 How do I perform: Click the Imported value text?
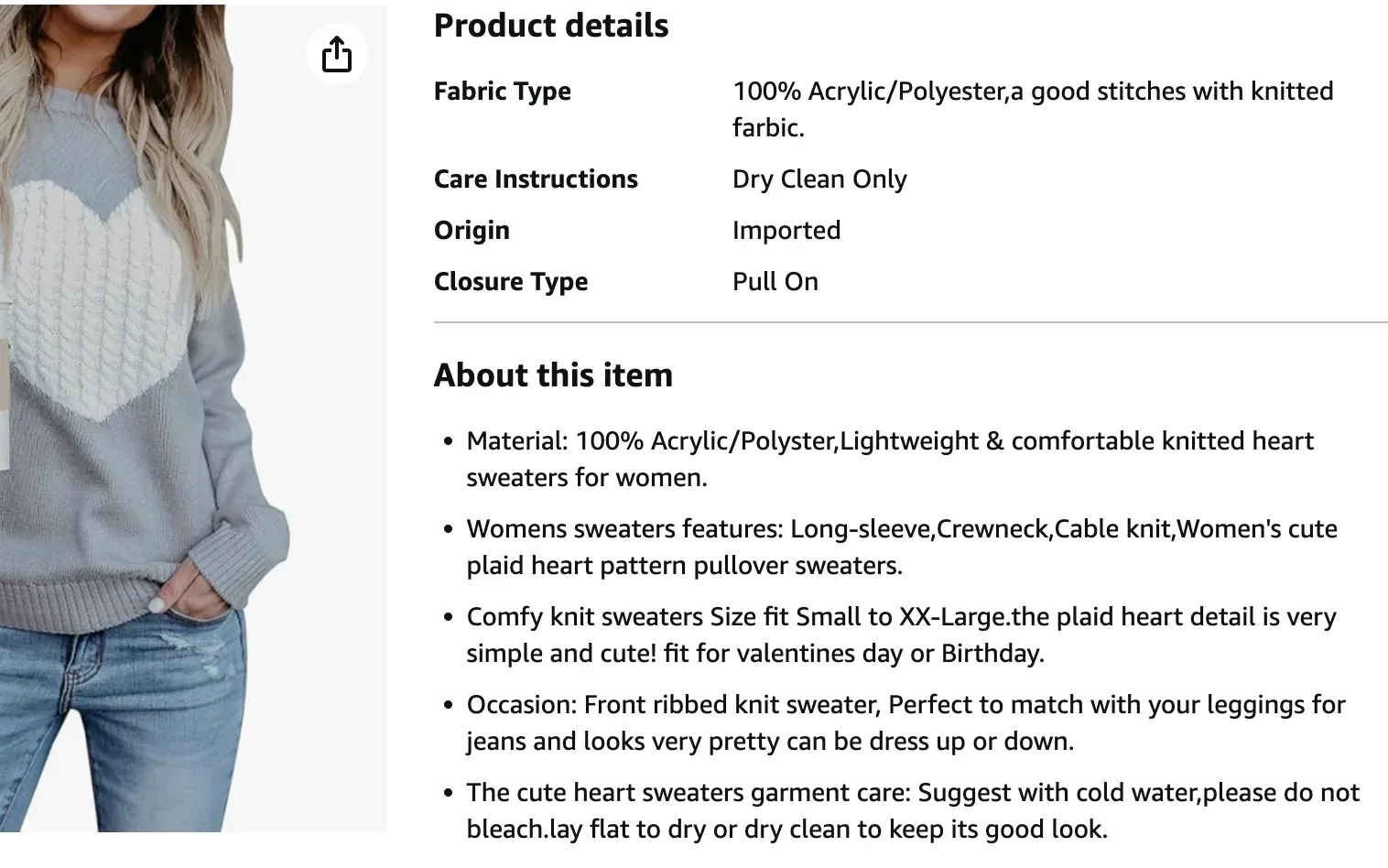pos(786,230)
